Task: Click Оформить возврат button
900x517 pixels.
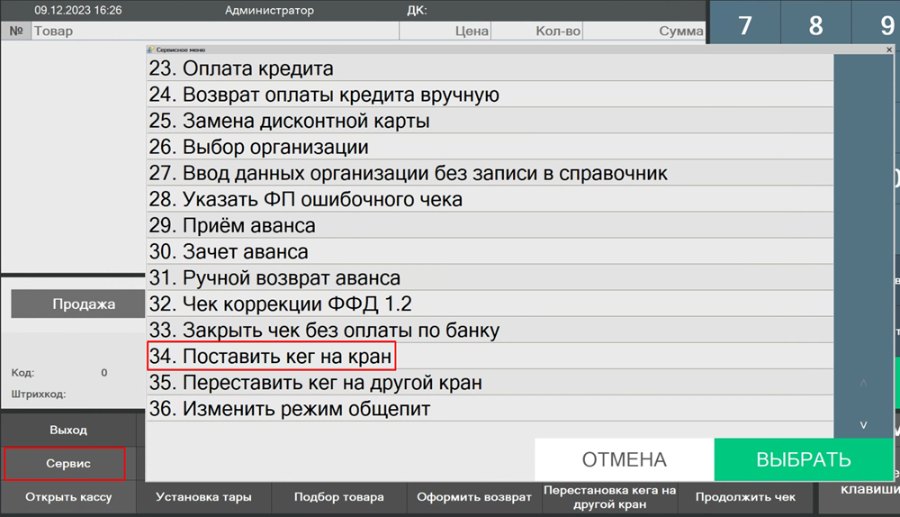Action: (x=474, y=497)
